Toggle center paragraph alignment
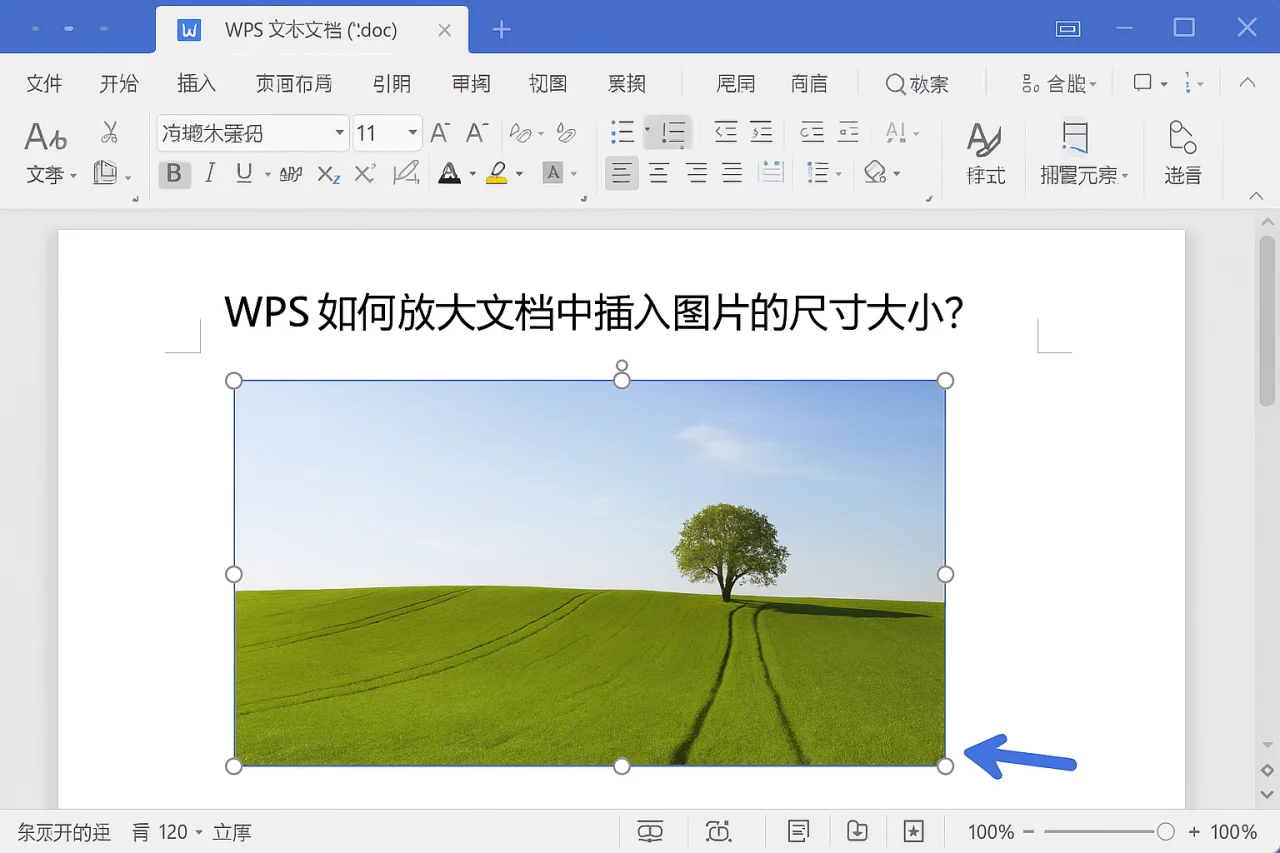This screenshot has height=853, width=1280. (659, 173)
